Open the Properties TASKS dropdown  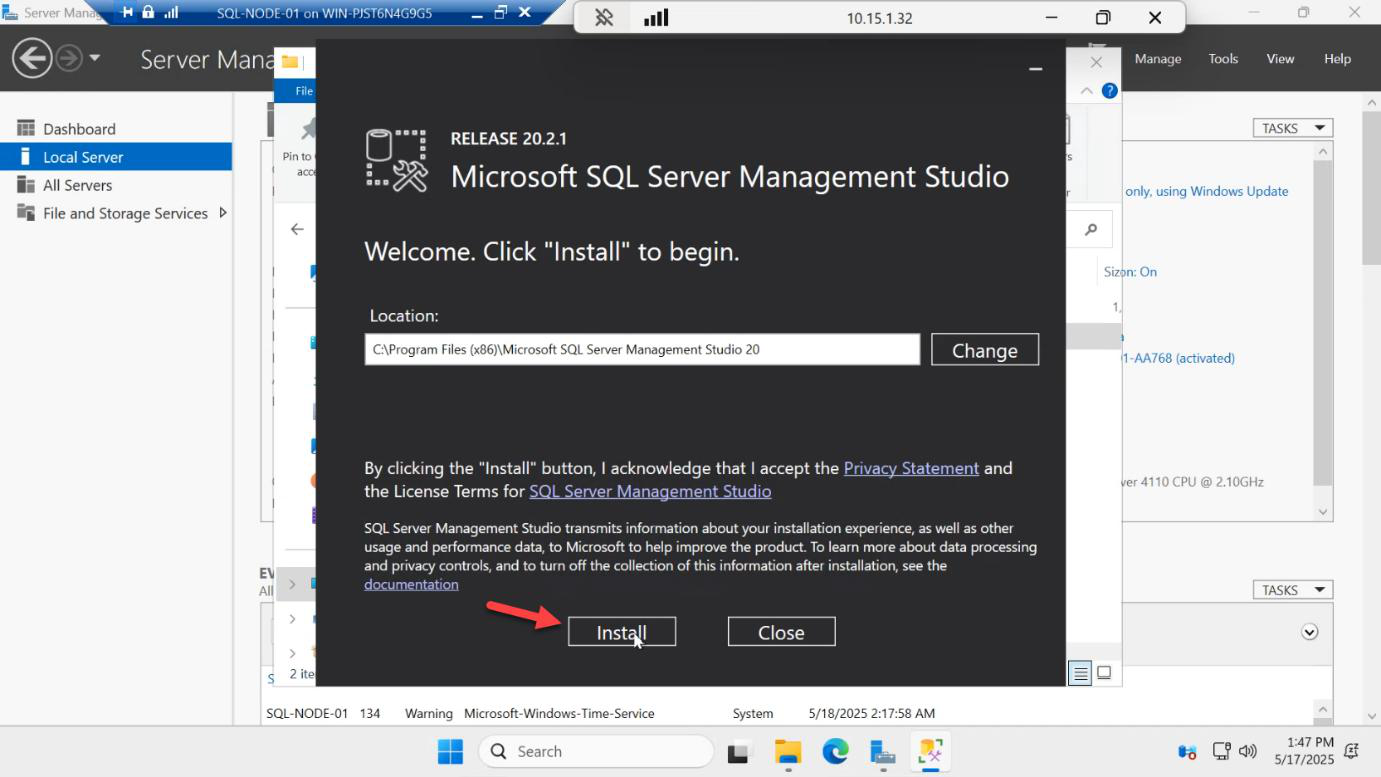[x=1292, y=128]
